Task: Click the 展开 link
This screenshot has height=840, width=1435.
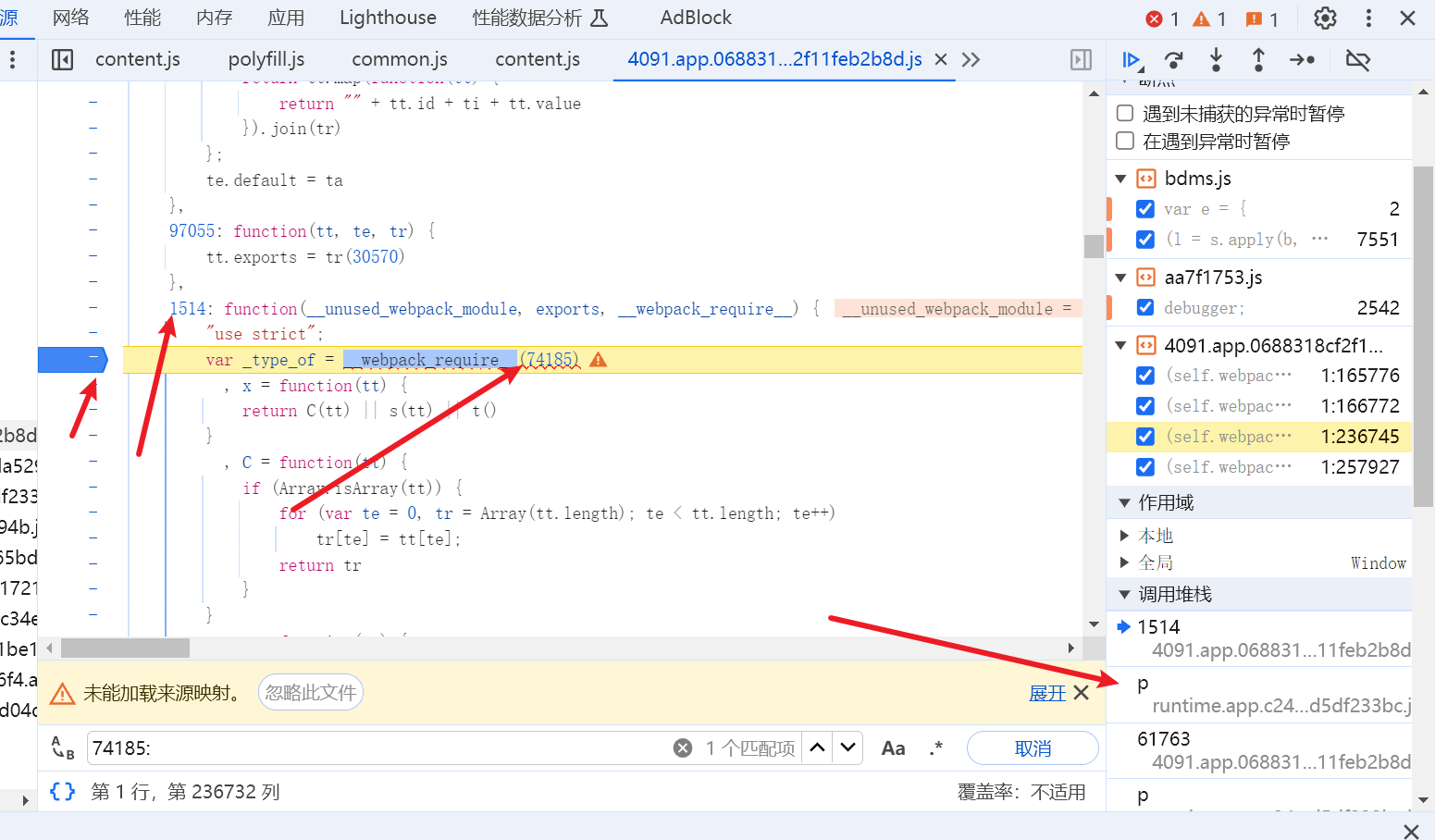Action: click(x=1047, y=693)
